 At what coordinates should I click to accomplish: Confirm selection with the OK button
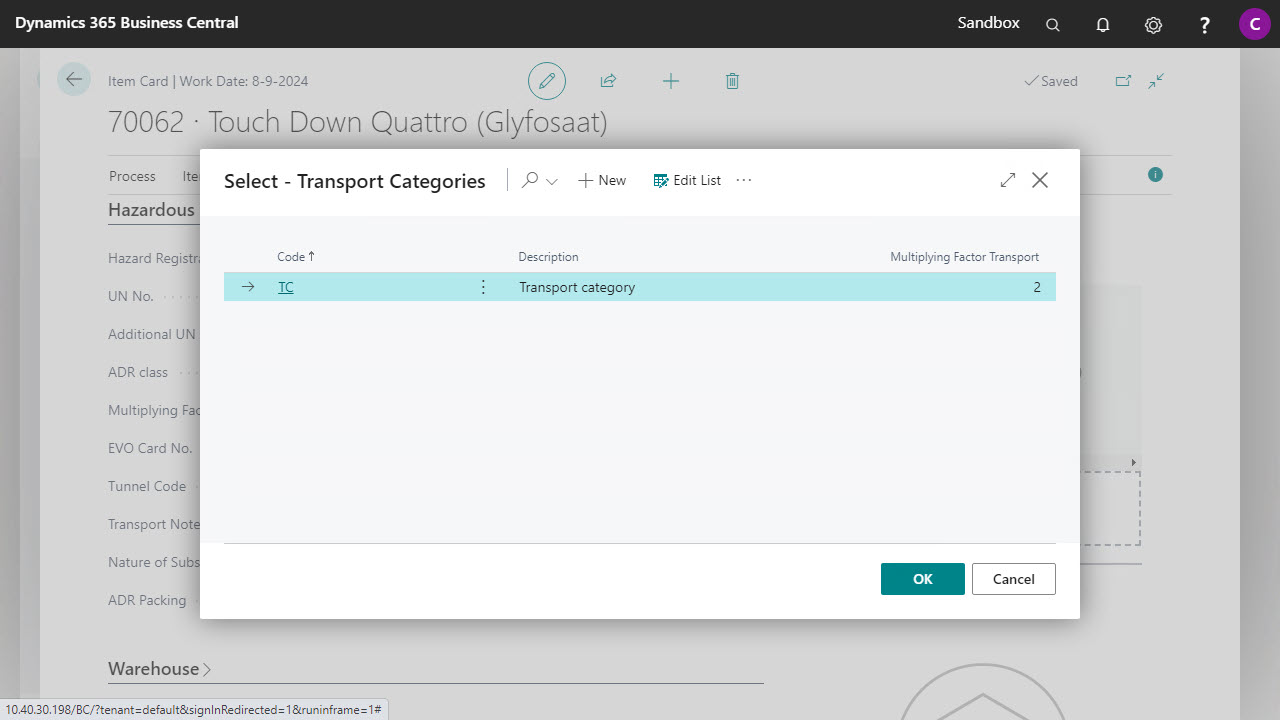[x=922, y=578]
